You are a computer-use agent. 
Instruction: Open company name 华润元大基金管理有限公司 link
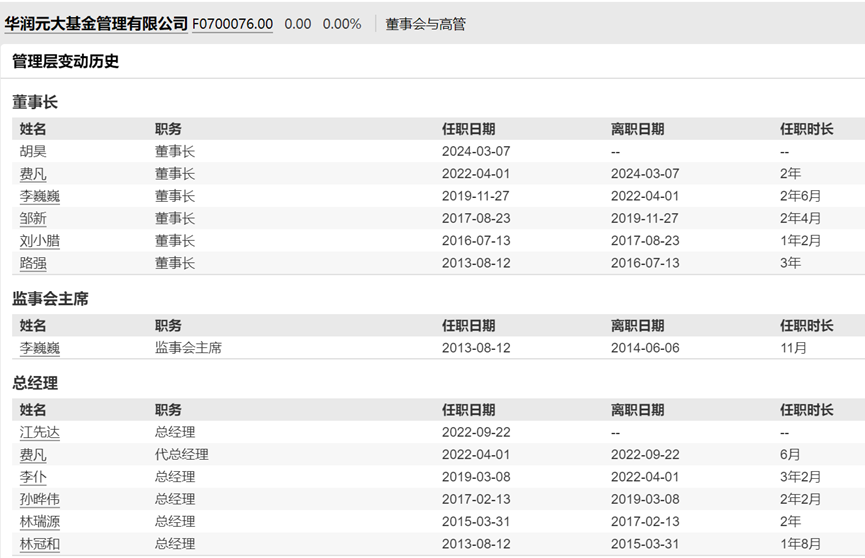[96, 24]
